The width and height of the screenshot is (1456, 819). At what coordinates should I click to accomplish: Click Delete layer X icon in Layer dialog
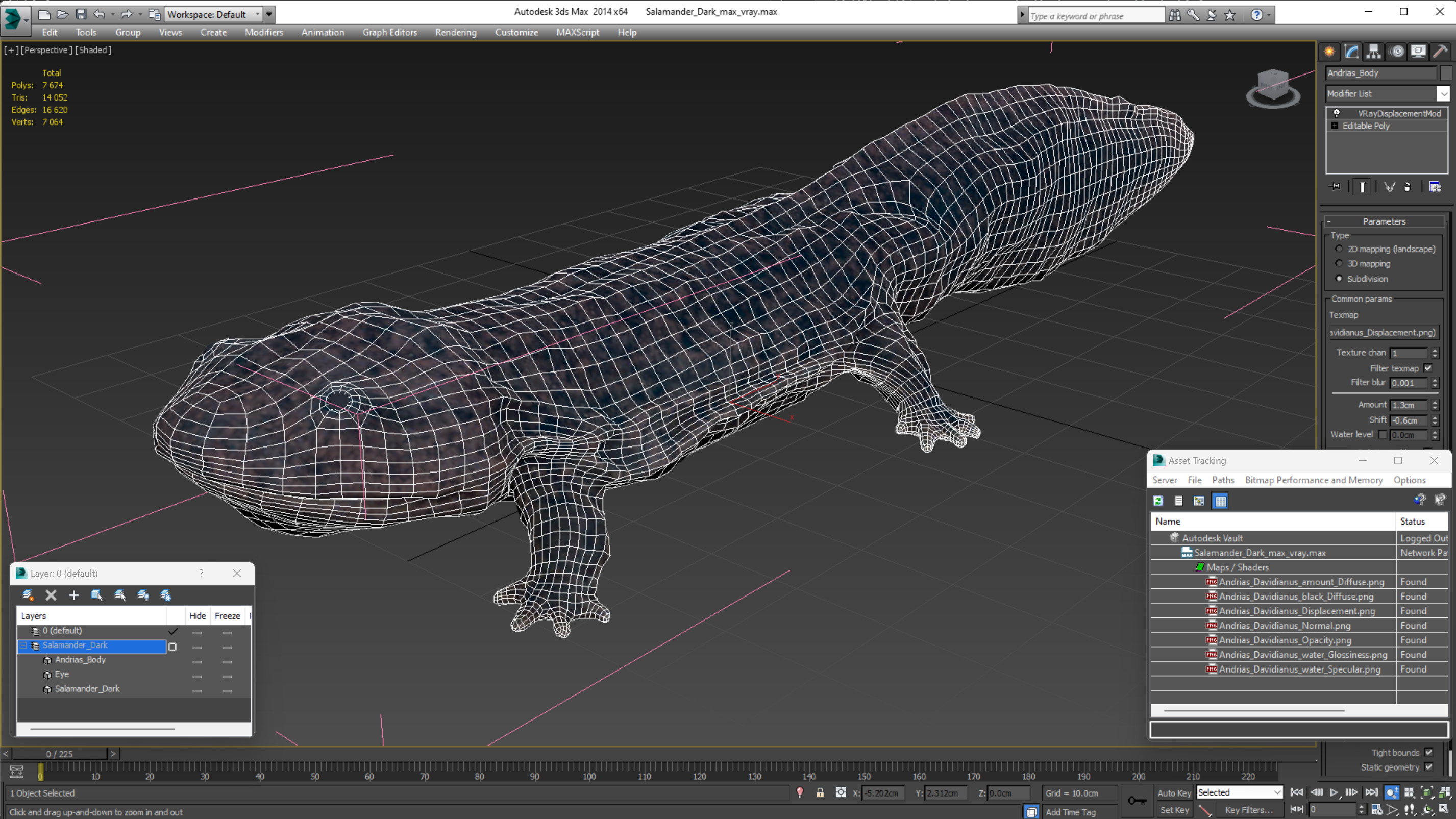(51, 594)
